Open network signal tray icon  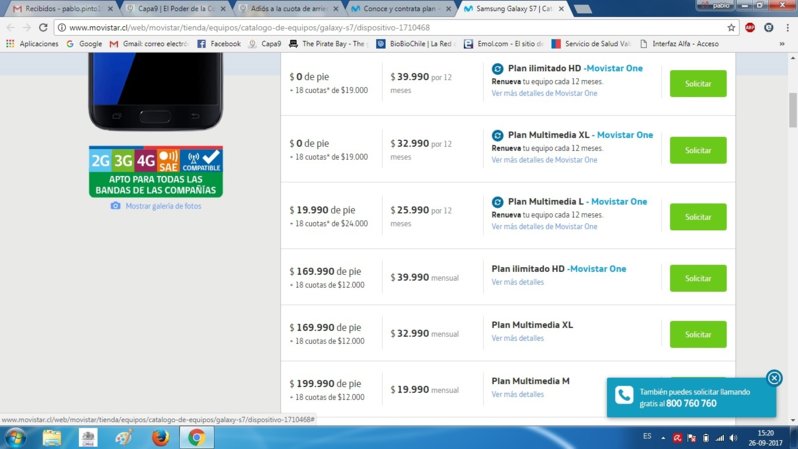[x=720, y=438]
